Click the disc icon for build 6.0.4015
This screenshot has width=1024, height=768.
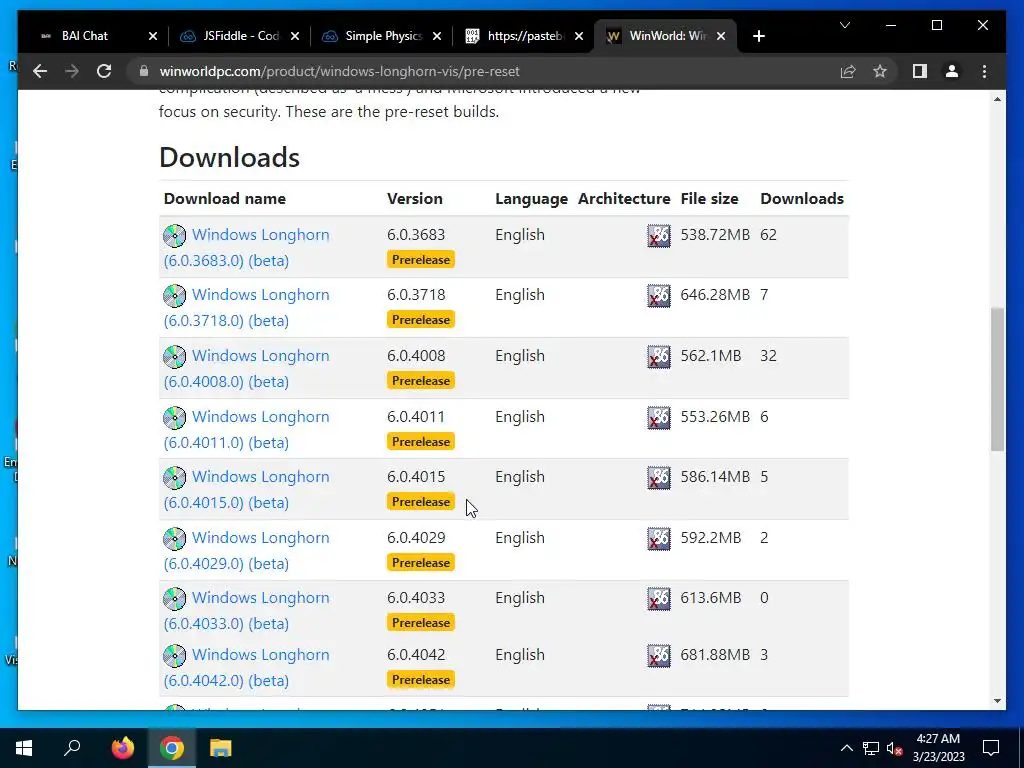[174, 478]
